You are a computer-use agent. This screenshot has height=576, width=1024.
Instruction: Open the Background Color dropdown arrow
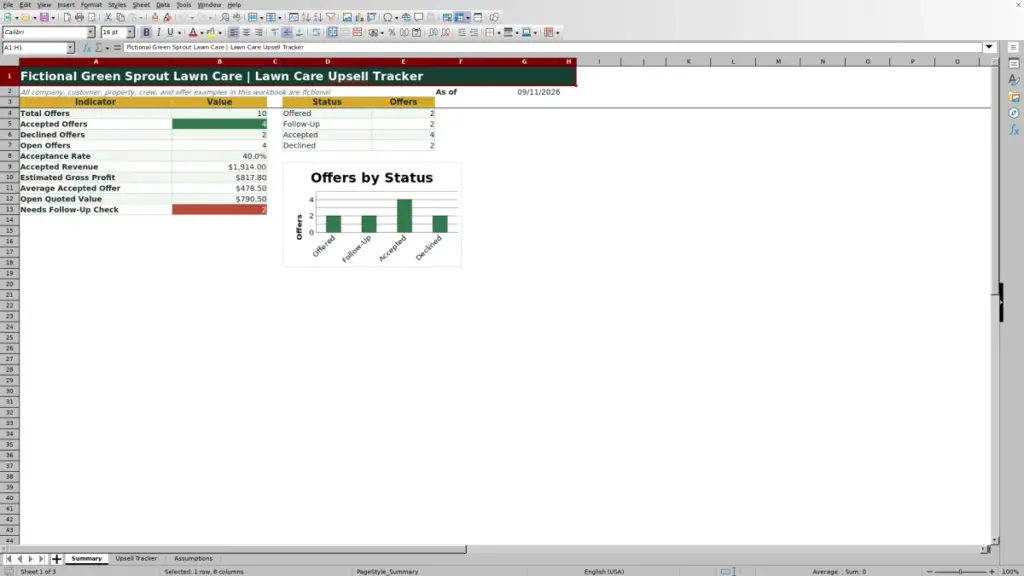pyautogui.click(x=220, y=33)
